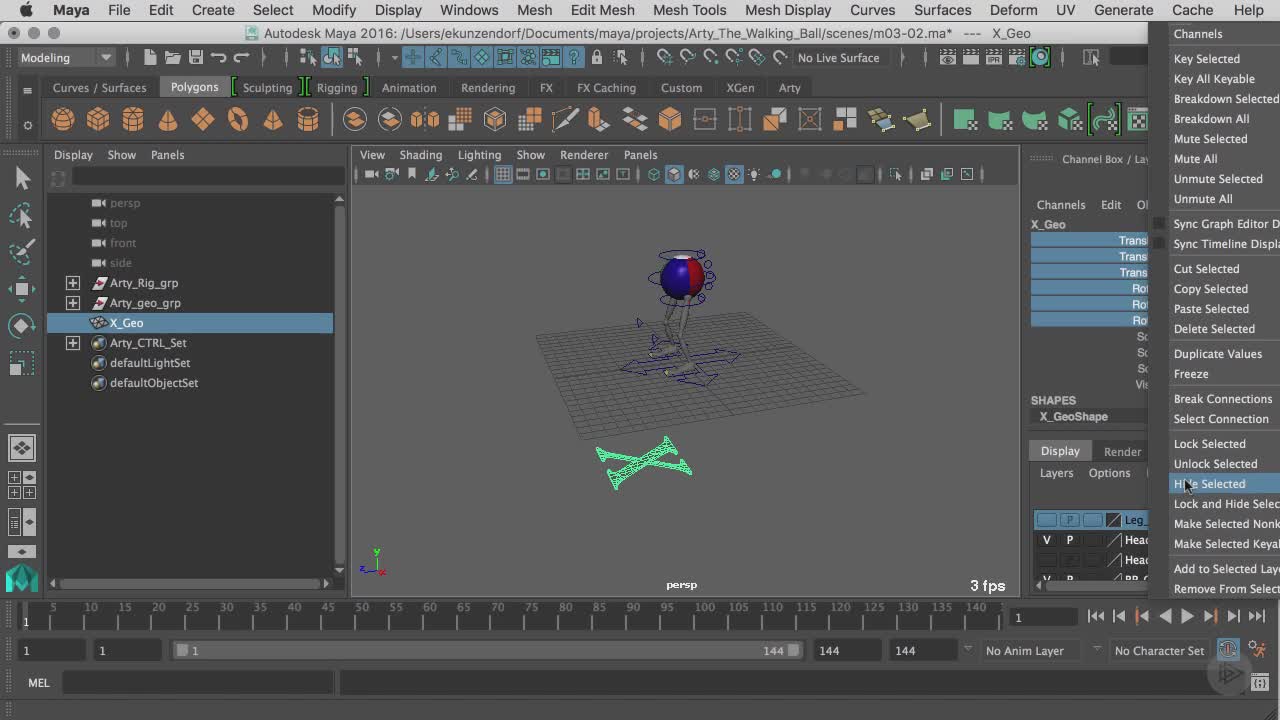Create a polygon pipe from the shelf
Viewport: 1280px width, 720px height.
[308, 120]
